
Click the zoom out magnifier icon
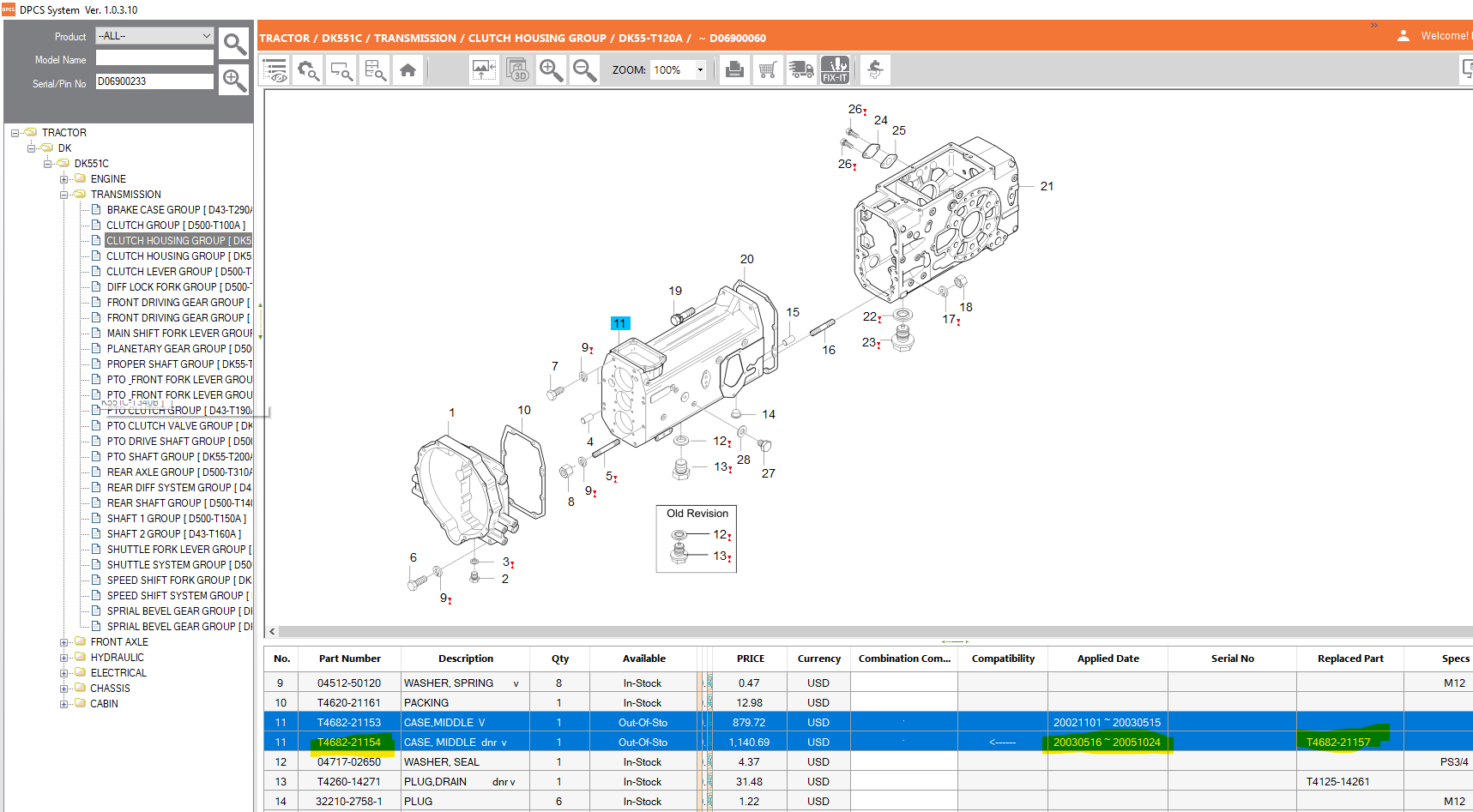[585, 69]
